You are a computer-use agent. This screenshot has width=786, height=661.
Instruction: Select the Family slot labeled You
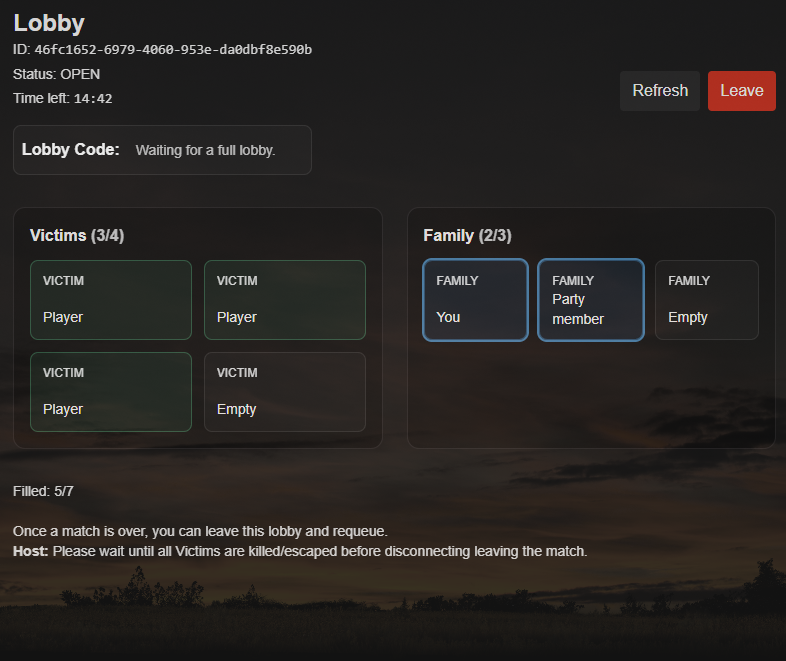(475, 300)
